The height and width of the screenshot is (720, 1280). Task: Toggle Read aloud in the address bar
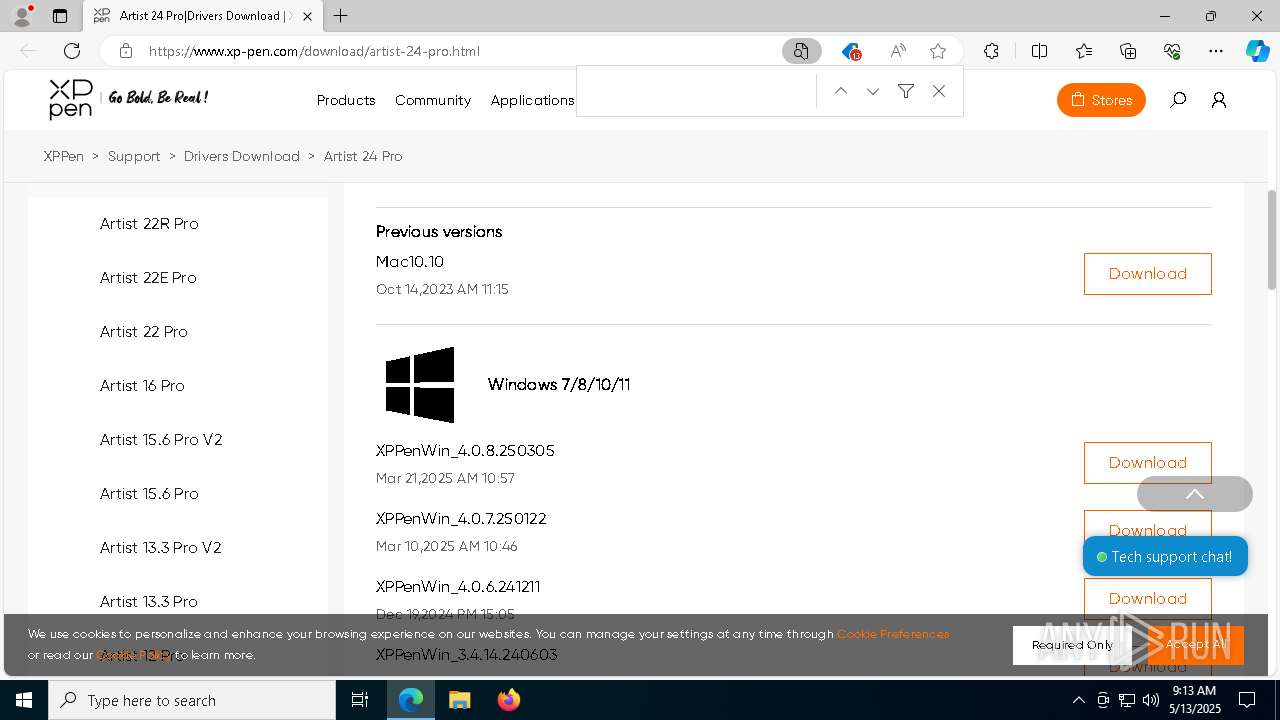tap(898, 51)
